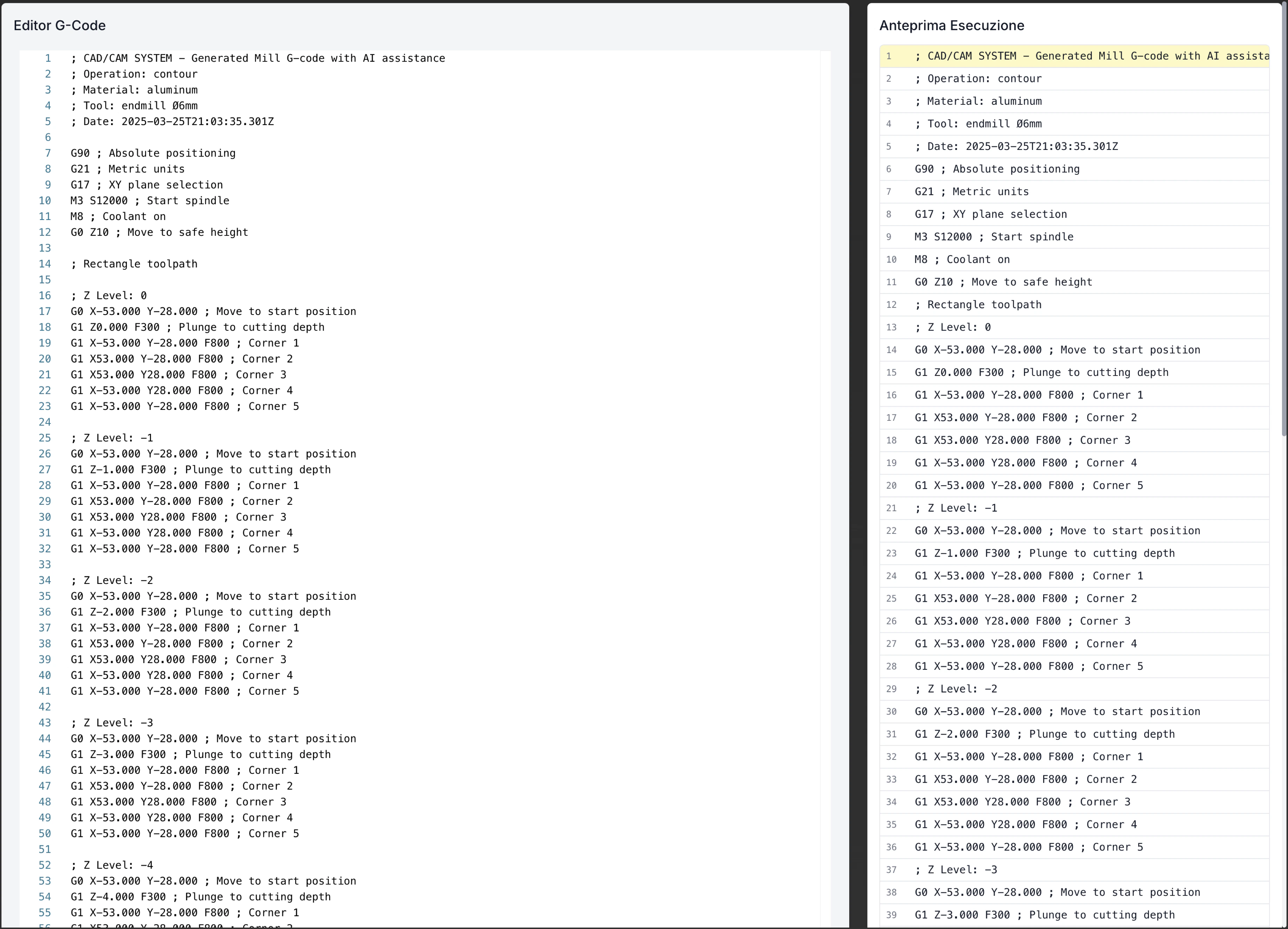The image size is (1288, 929).
Task: Select preview row 39 'G1 Z-3.000 F300' plunge
Action: pyautogui.click(x=1074, y=915)
